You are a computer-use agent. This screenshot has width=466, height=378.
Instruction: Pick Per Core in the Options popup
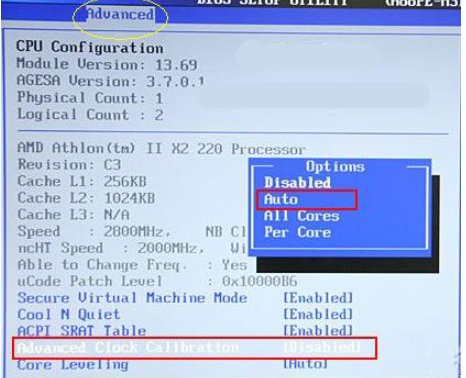point(297,232)
